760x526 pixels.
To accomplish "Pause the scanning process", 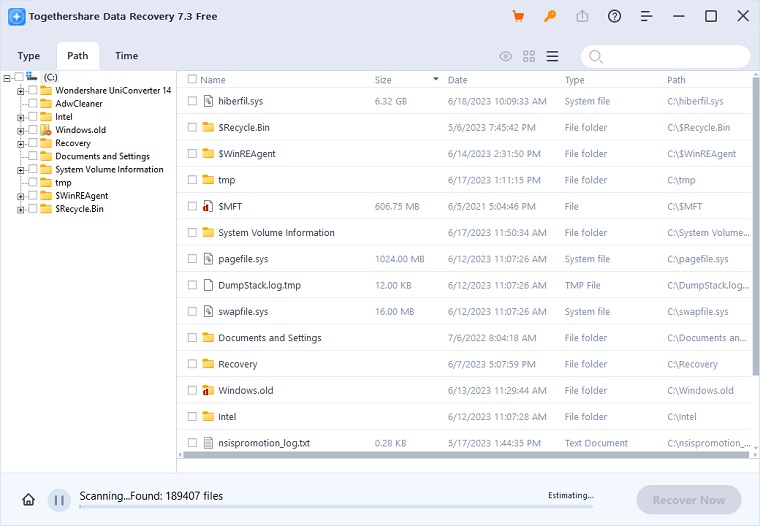I will tap(59, 500).
